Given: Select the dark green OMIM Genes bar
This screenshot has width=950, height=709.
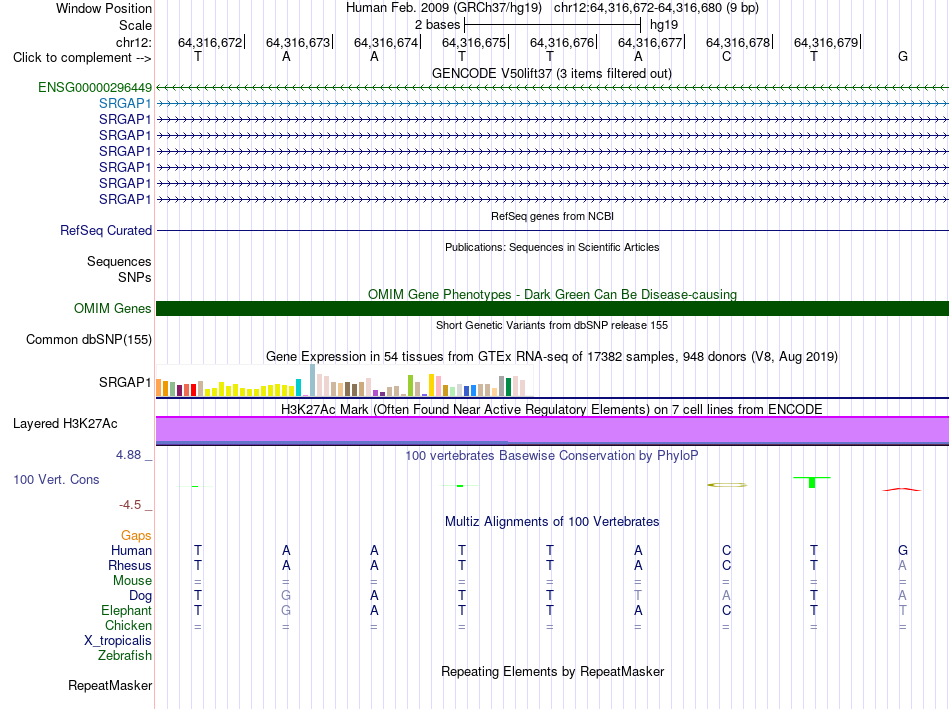Looking at the screenshot, I should point(552,308).
